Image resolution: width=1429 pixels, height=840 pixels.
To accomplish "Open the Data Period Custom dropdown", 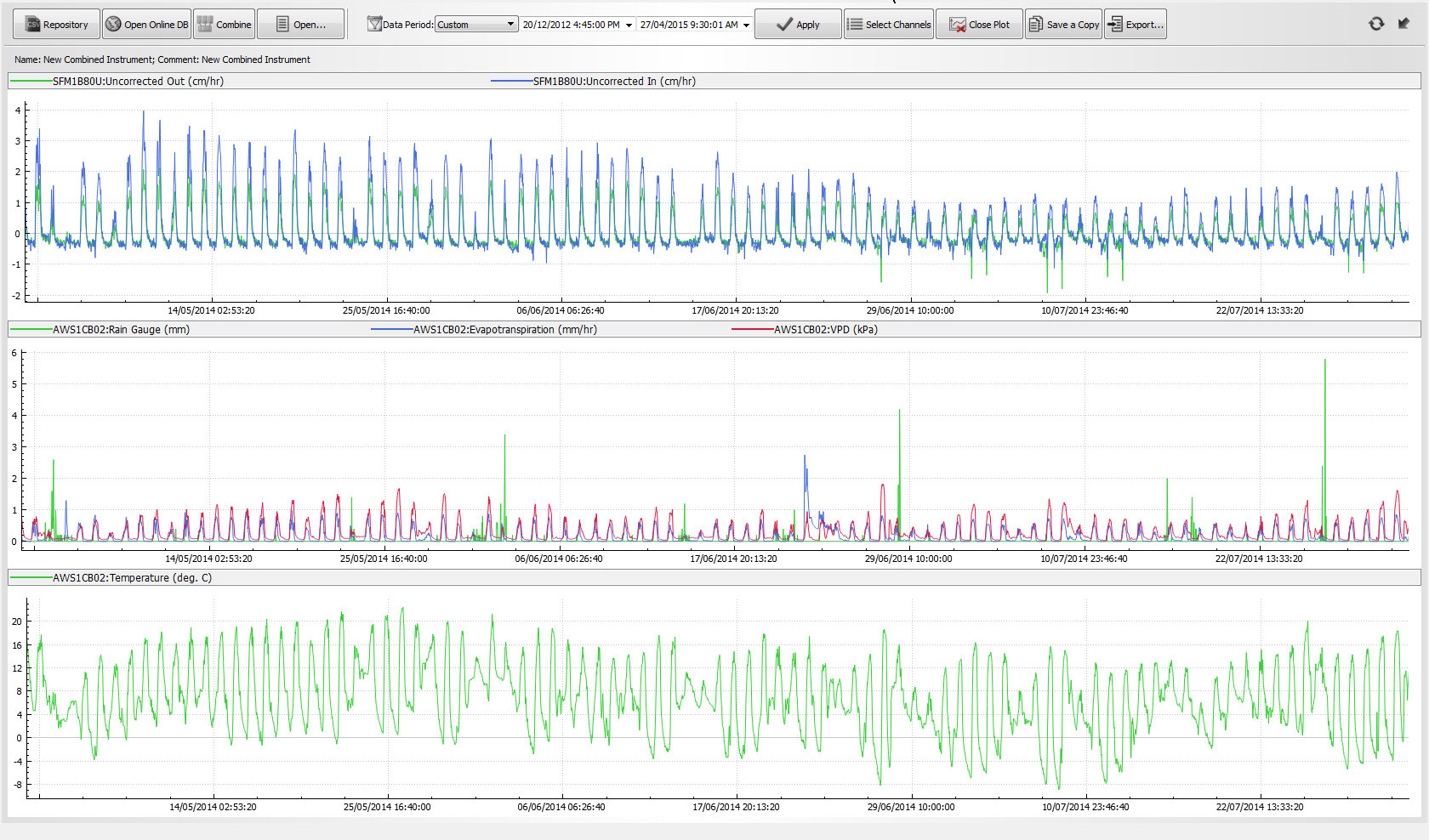I will pyautogui.click(x=476, y=25).
